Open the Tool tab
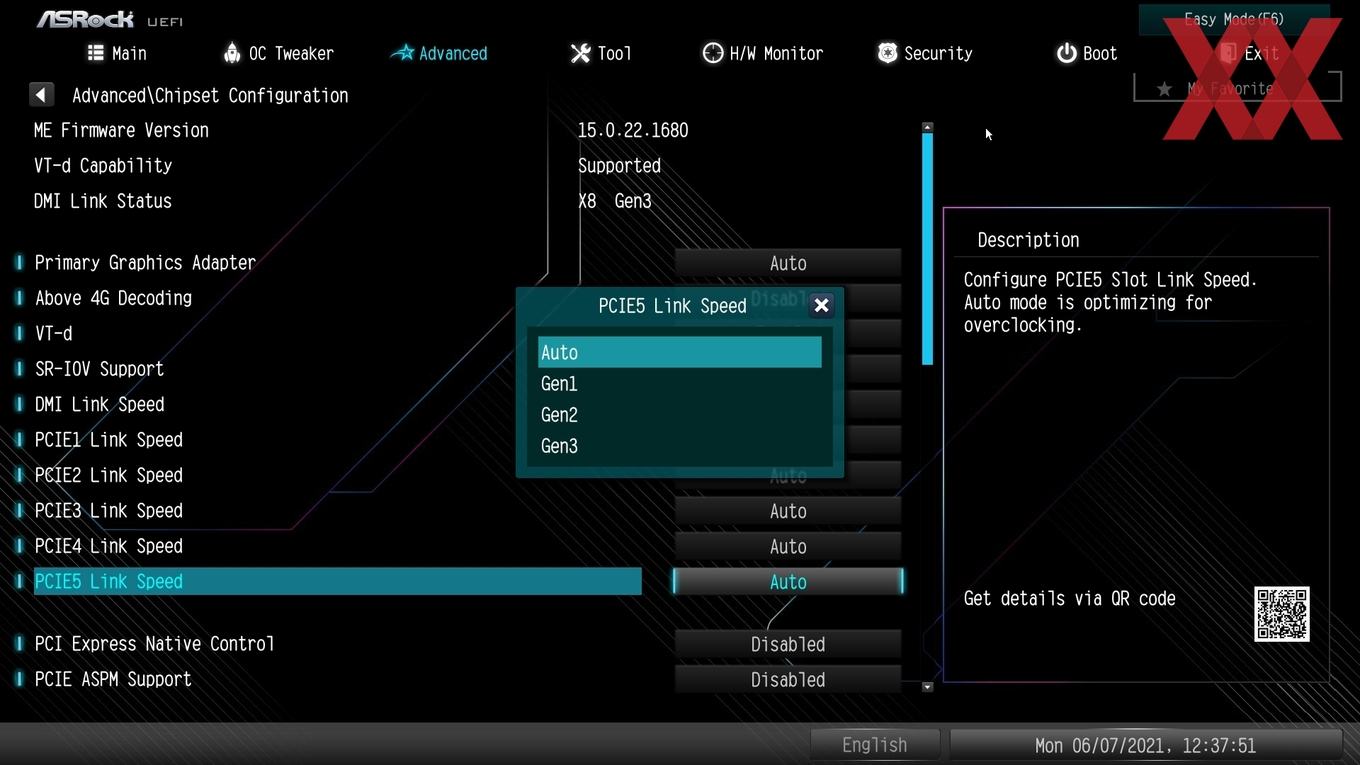 click(601, 53)
